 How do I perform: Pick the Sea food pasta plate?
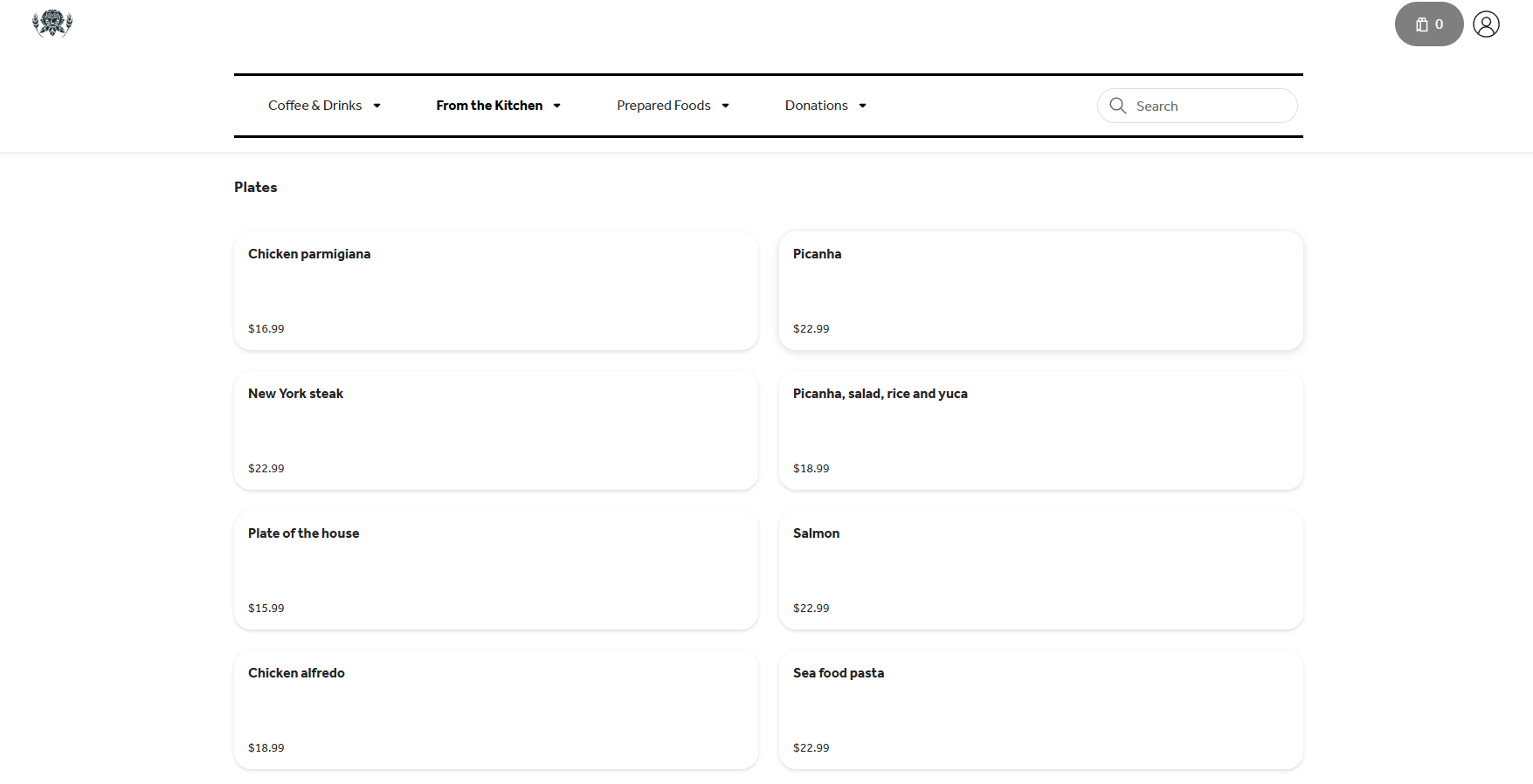pyautogui.click(x=1040, y=710)
